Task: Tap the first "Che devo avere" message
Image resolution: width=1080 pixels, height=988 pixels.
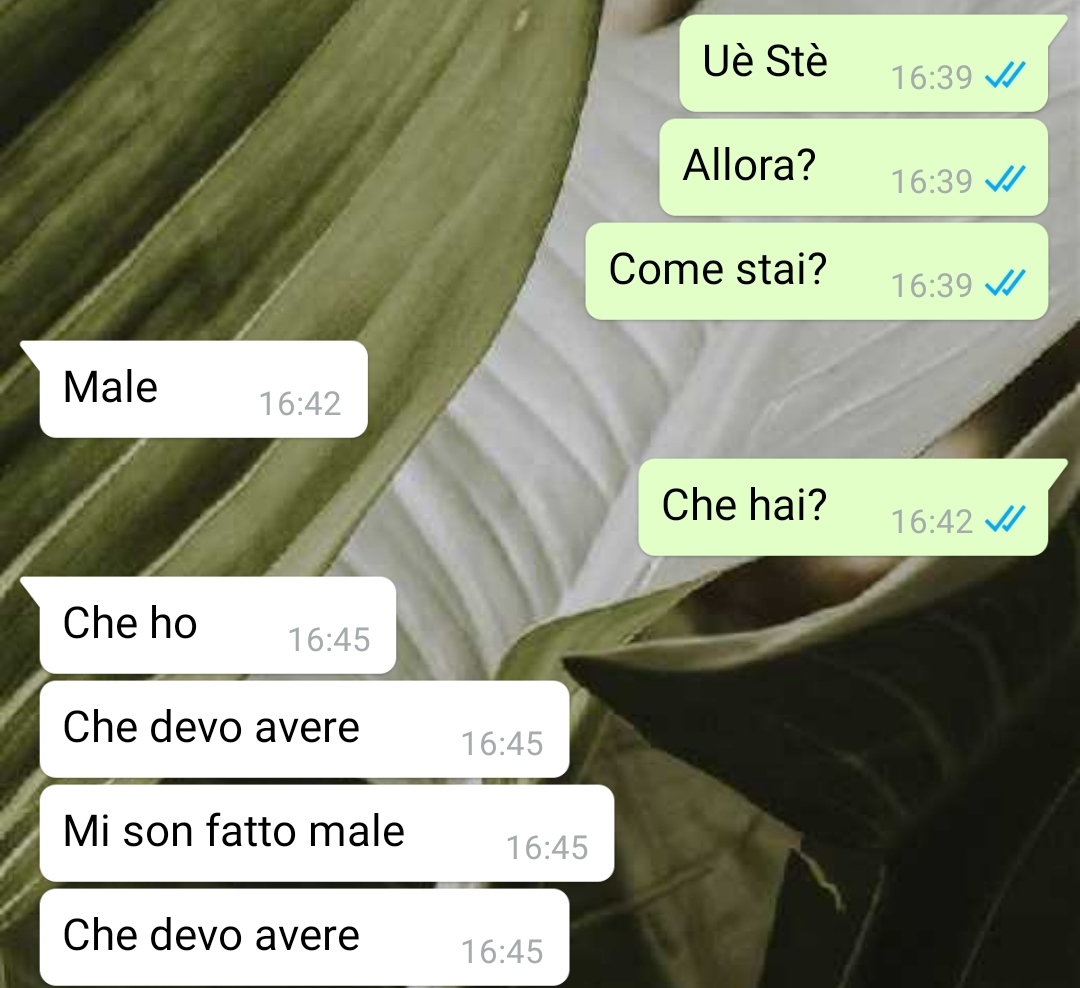Action: click(x=304, y=729)
